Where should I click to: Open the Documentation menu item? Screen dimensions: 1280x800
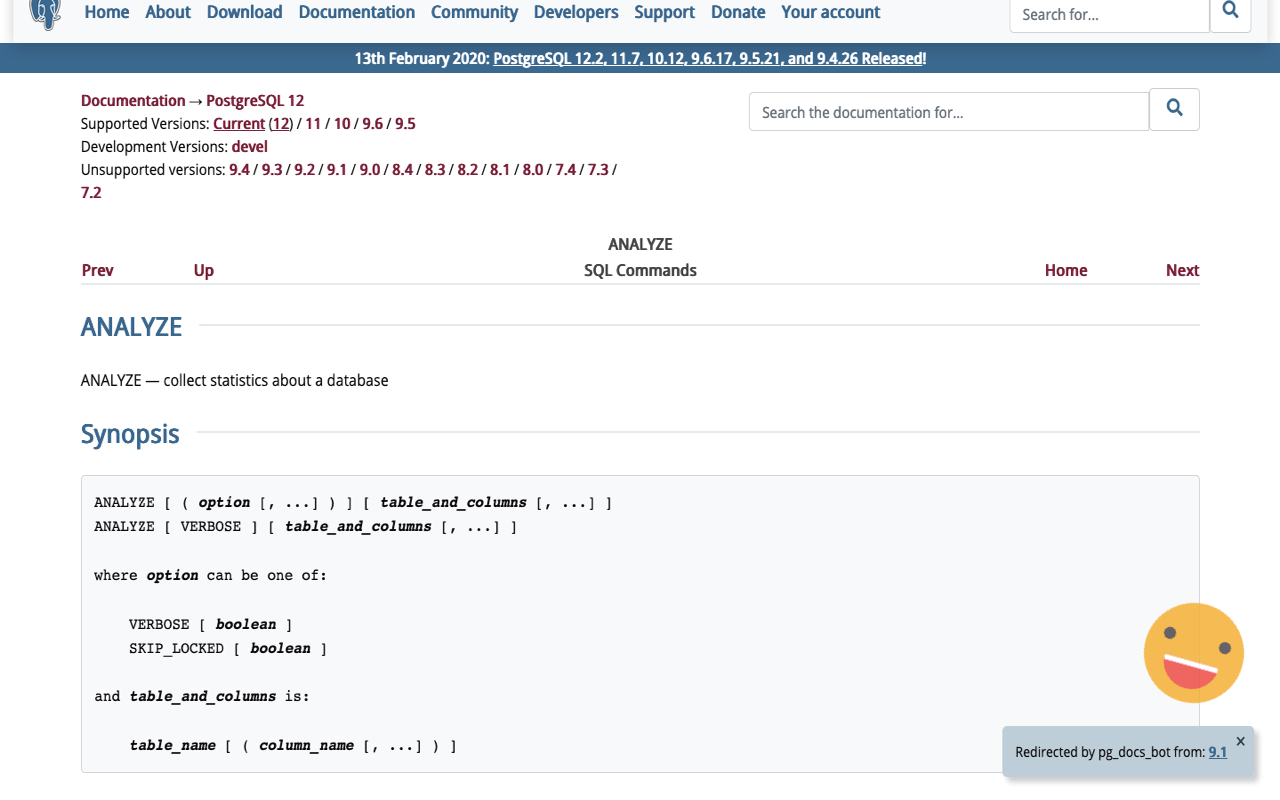tap(356, 12)
